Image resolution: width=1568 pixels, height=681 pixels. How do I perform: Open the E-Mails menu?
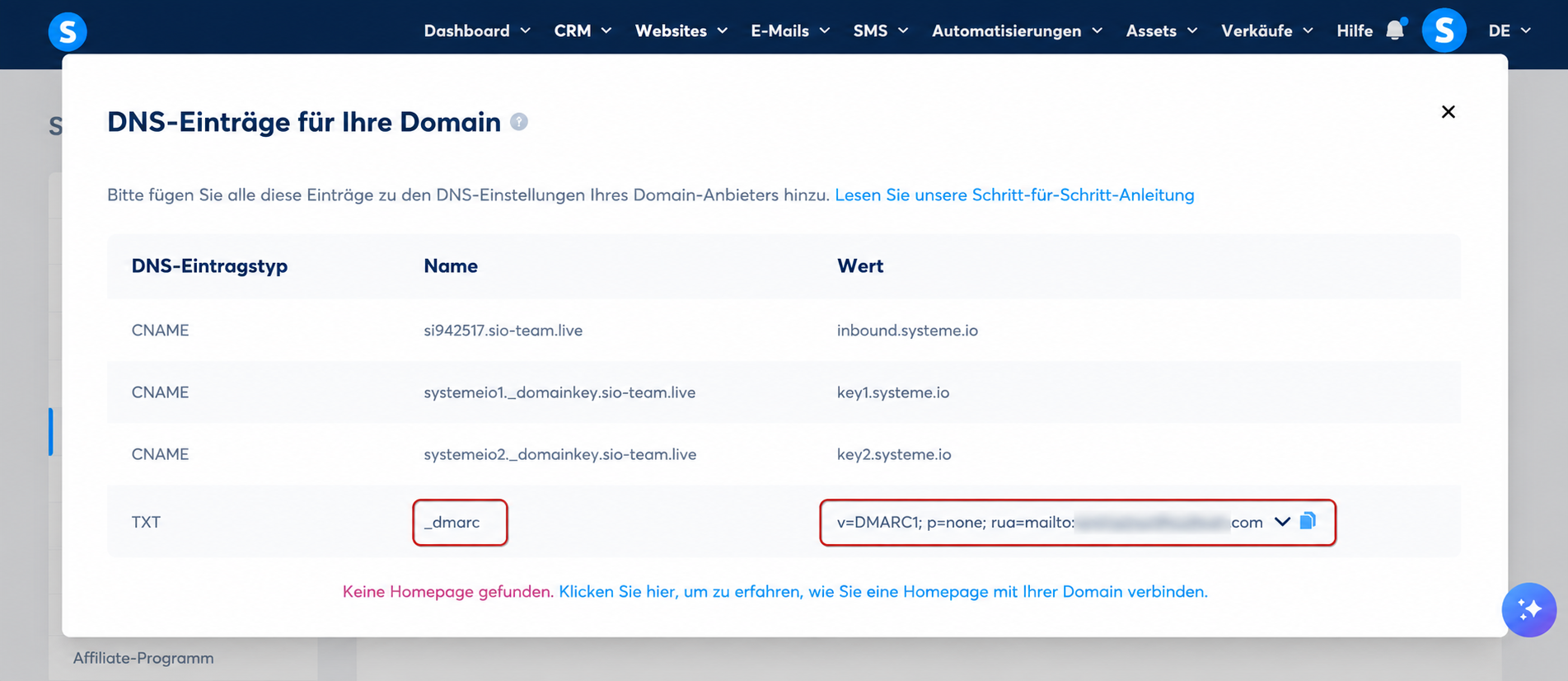pyautogui.click(x=790, y=31)
